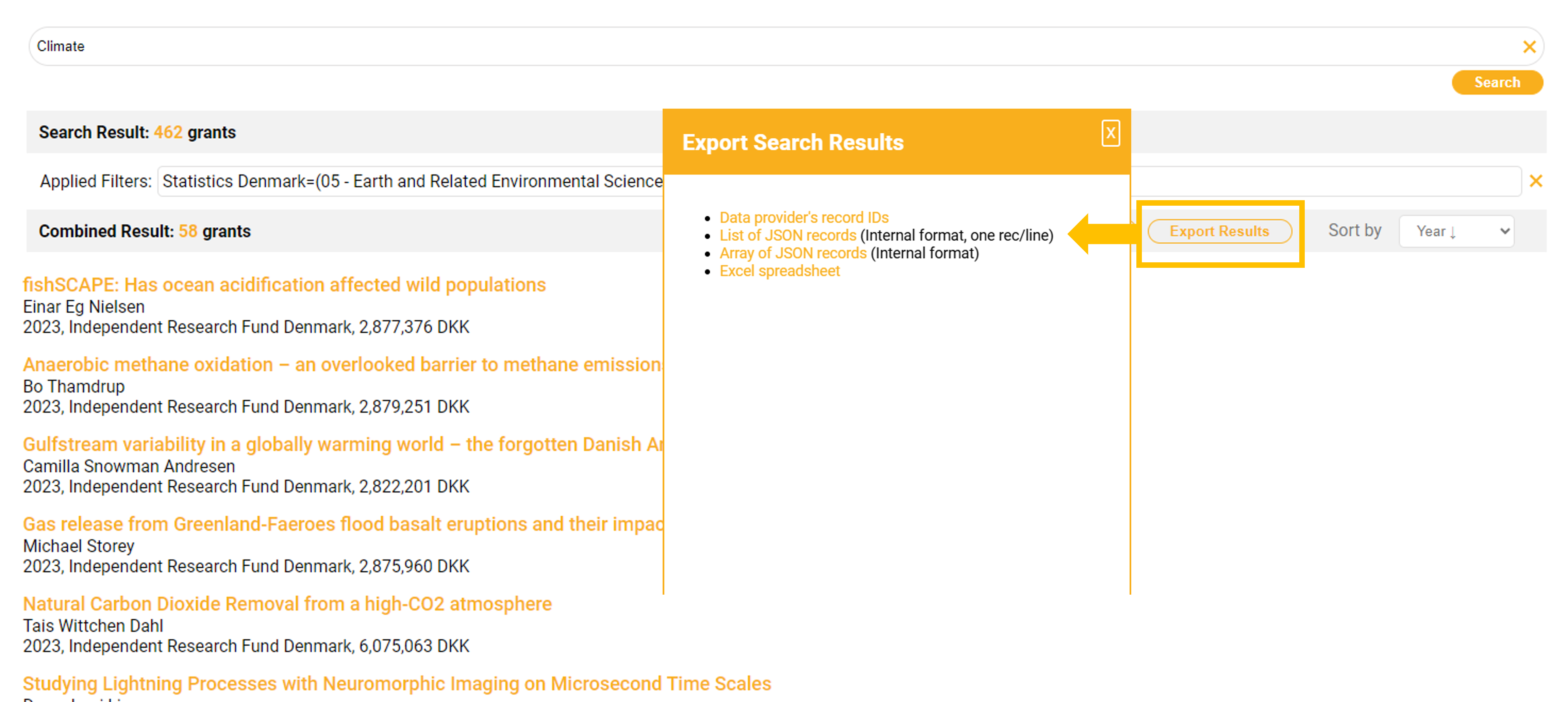1568x702 pixels.
Task: Remove applied filters with orange X icon
Action: tap(1535, 181)
